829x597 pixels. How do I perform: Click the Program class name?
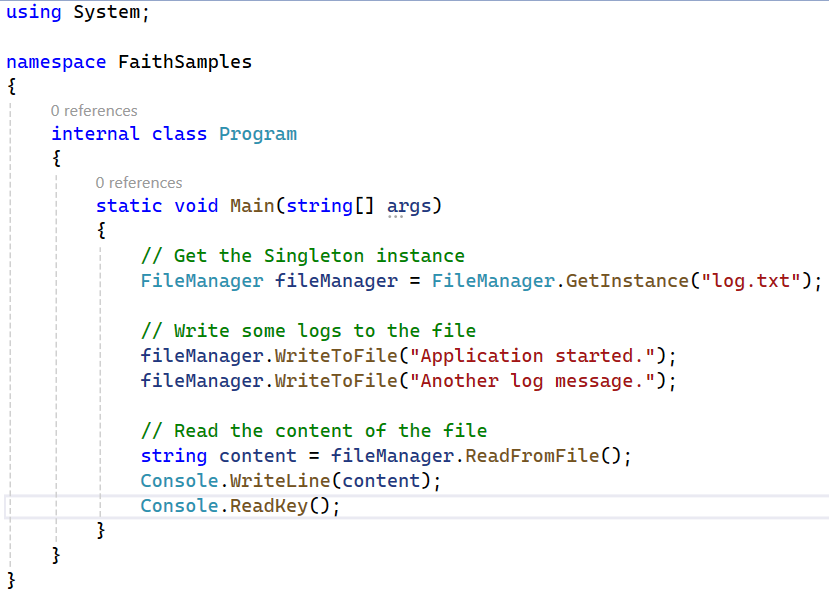coord(258,134)
